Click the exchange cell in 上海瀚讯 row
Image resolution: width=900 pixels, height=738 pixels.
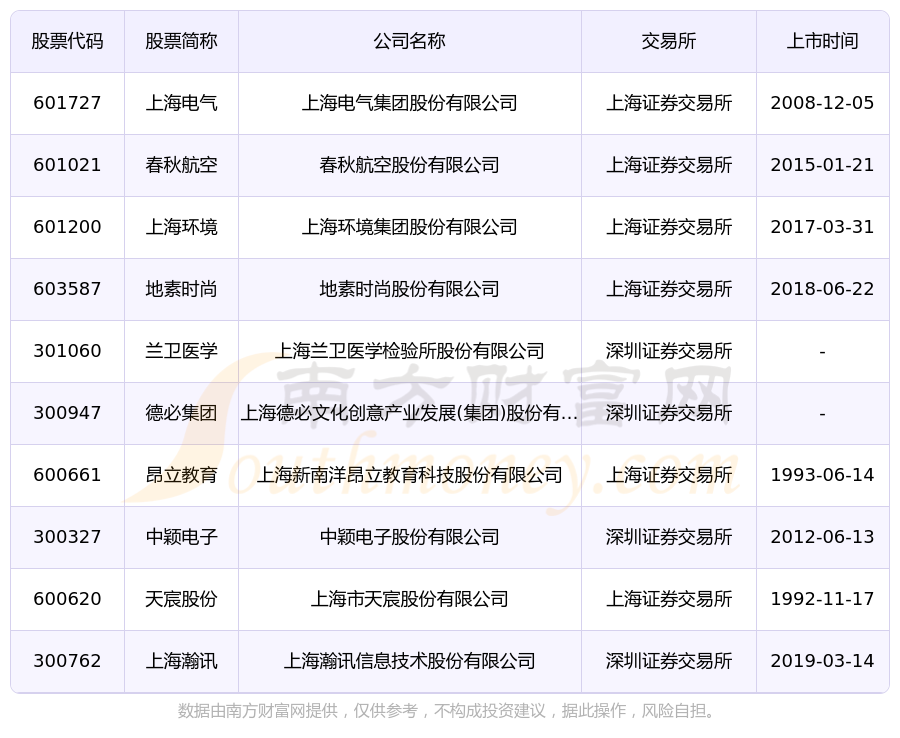[x=669, y=661]
